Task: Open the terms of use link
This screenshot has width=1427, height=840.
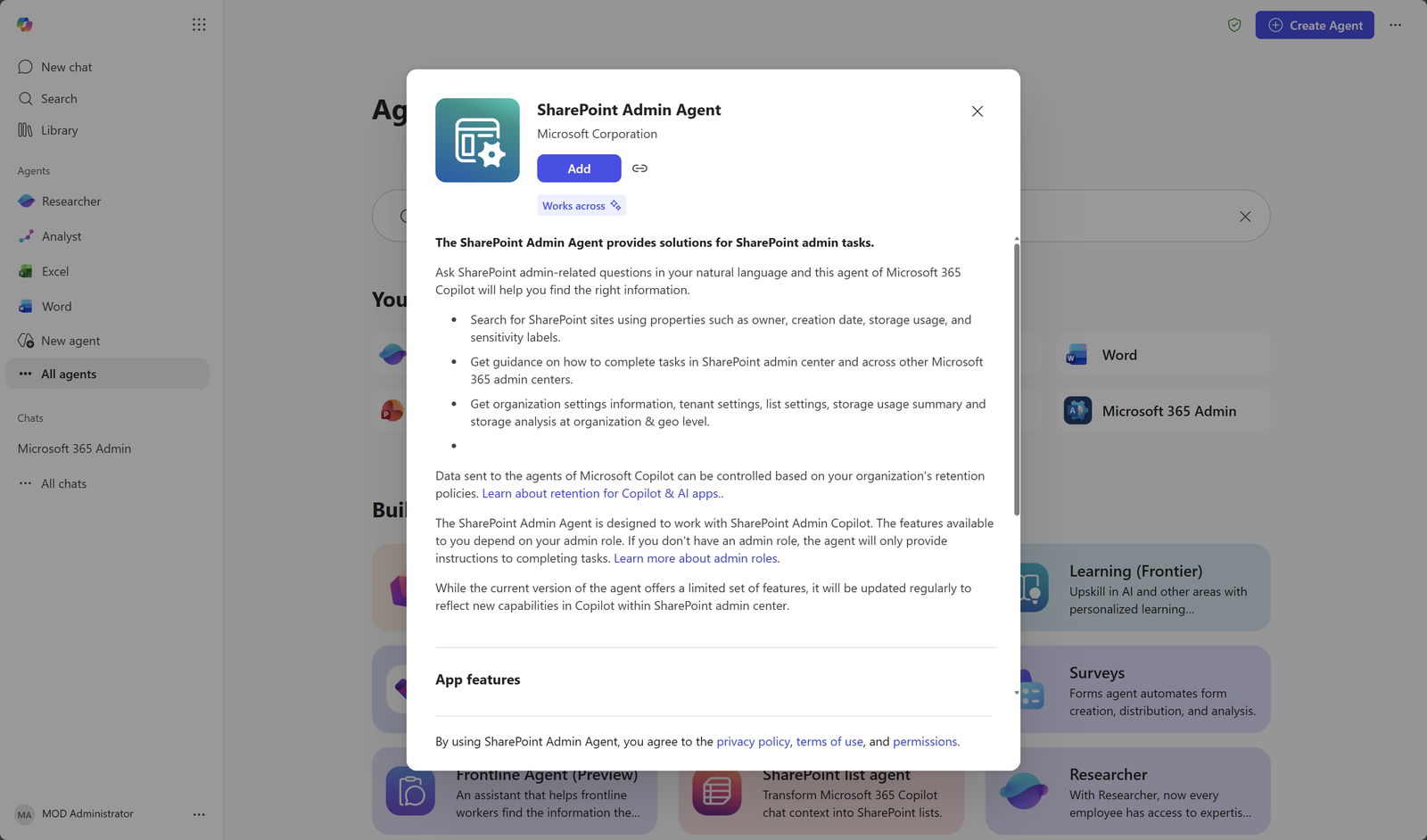Action: [x=829, y=742]
